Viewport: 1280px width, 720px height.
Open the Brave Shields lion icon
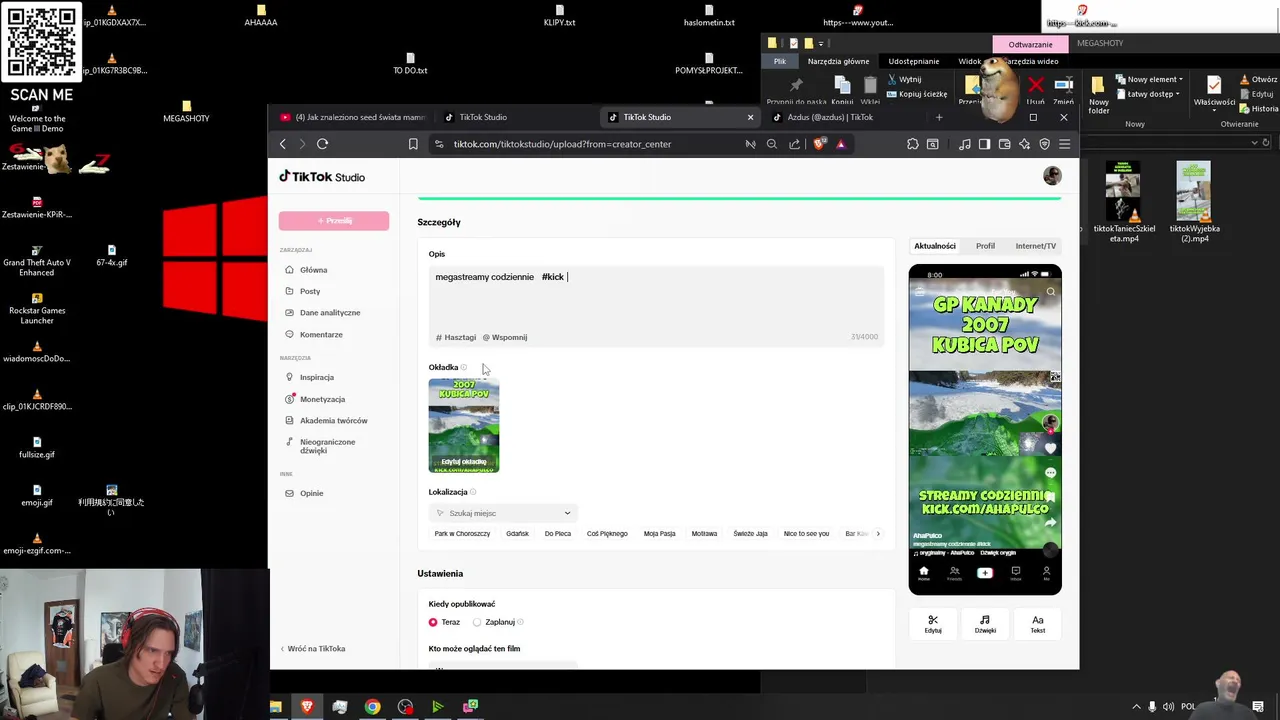[820, 144]
